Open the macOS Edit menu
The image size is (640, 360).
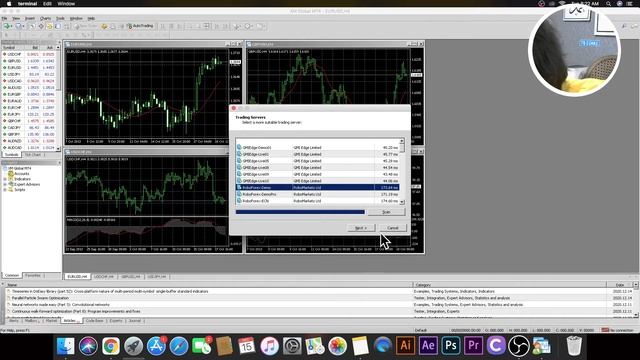pos(47,3)
